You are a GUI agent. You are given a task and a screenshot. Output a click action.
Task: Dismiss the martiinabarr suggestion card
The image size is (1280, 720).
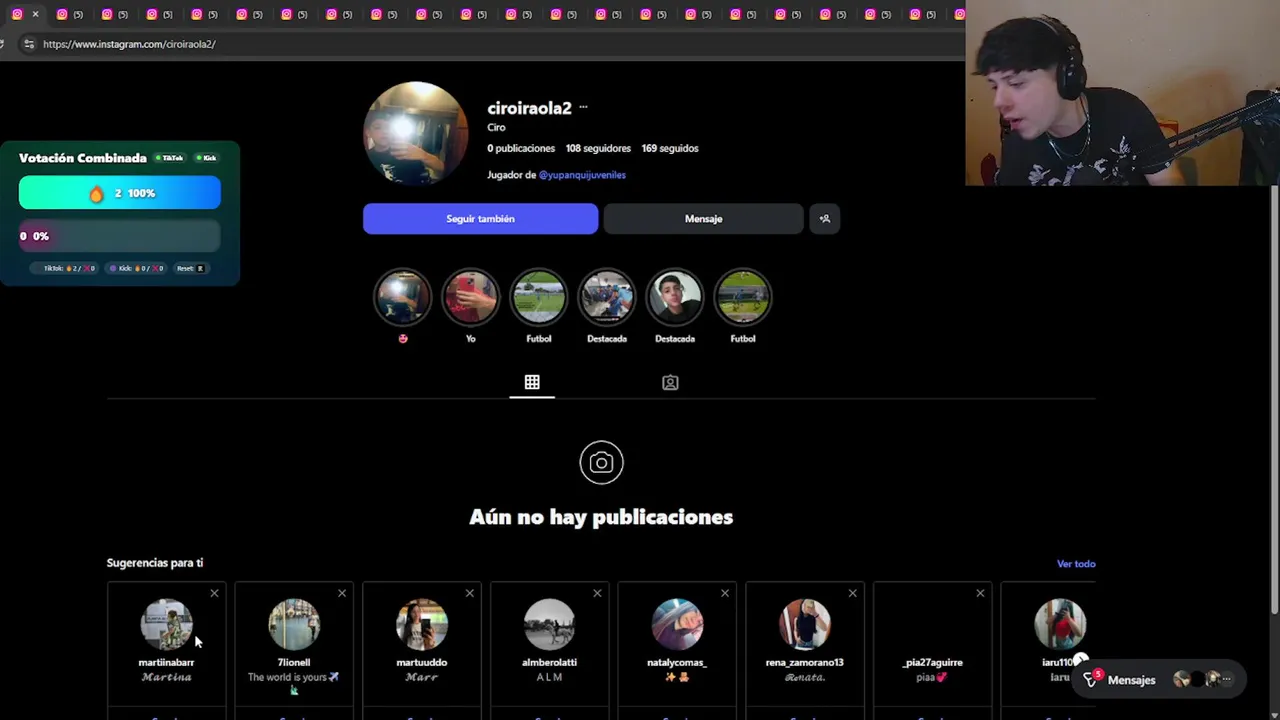[214, 593]
